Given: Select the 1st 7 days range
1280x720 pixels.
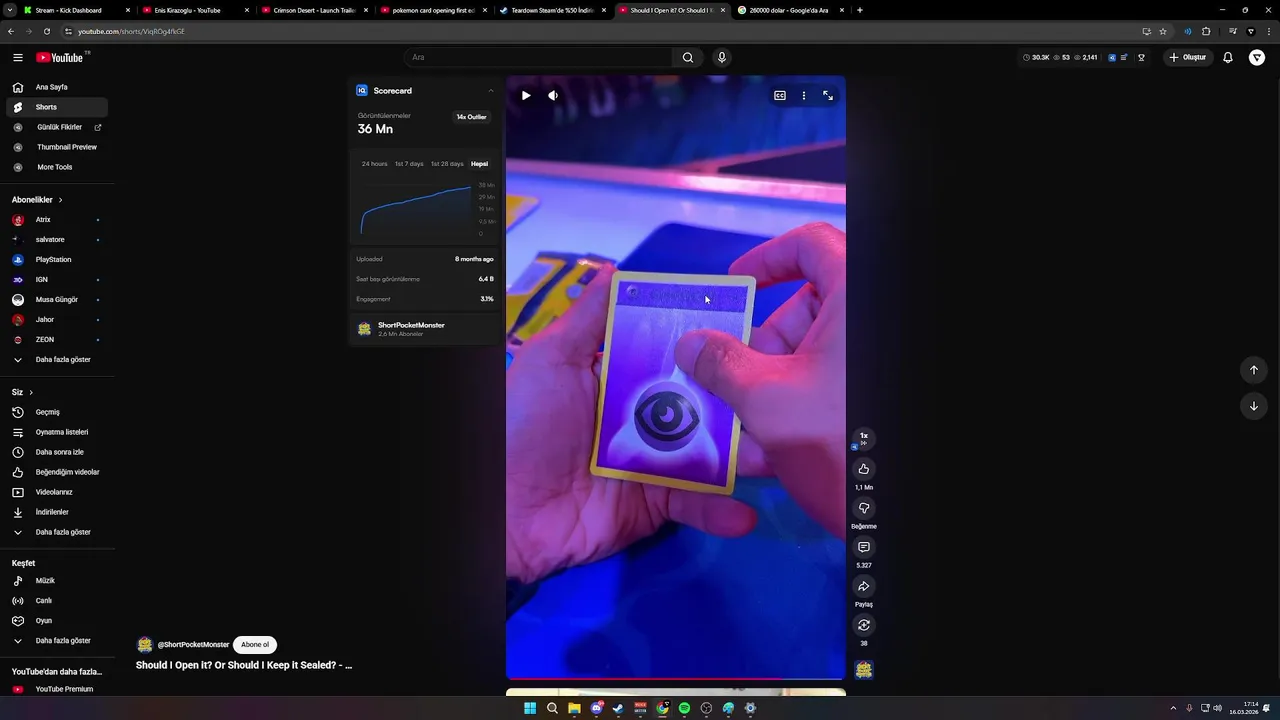Looking at the screenshot, I should [x=409, y=164].
